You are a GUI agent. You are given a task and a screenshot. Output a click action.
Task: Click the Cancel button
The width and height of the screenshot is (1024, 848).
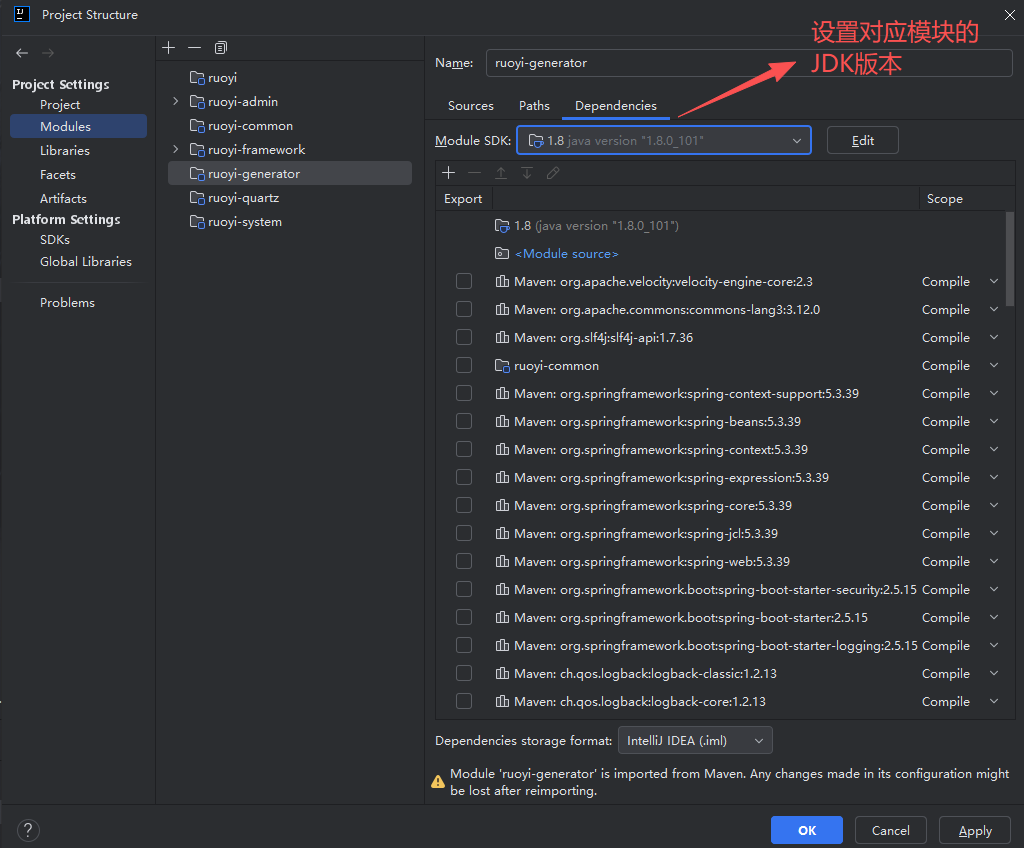point(891,830)
